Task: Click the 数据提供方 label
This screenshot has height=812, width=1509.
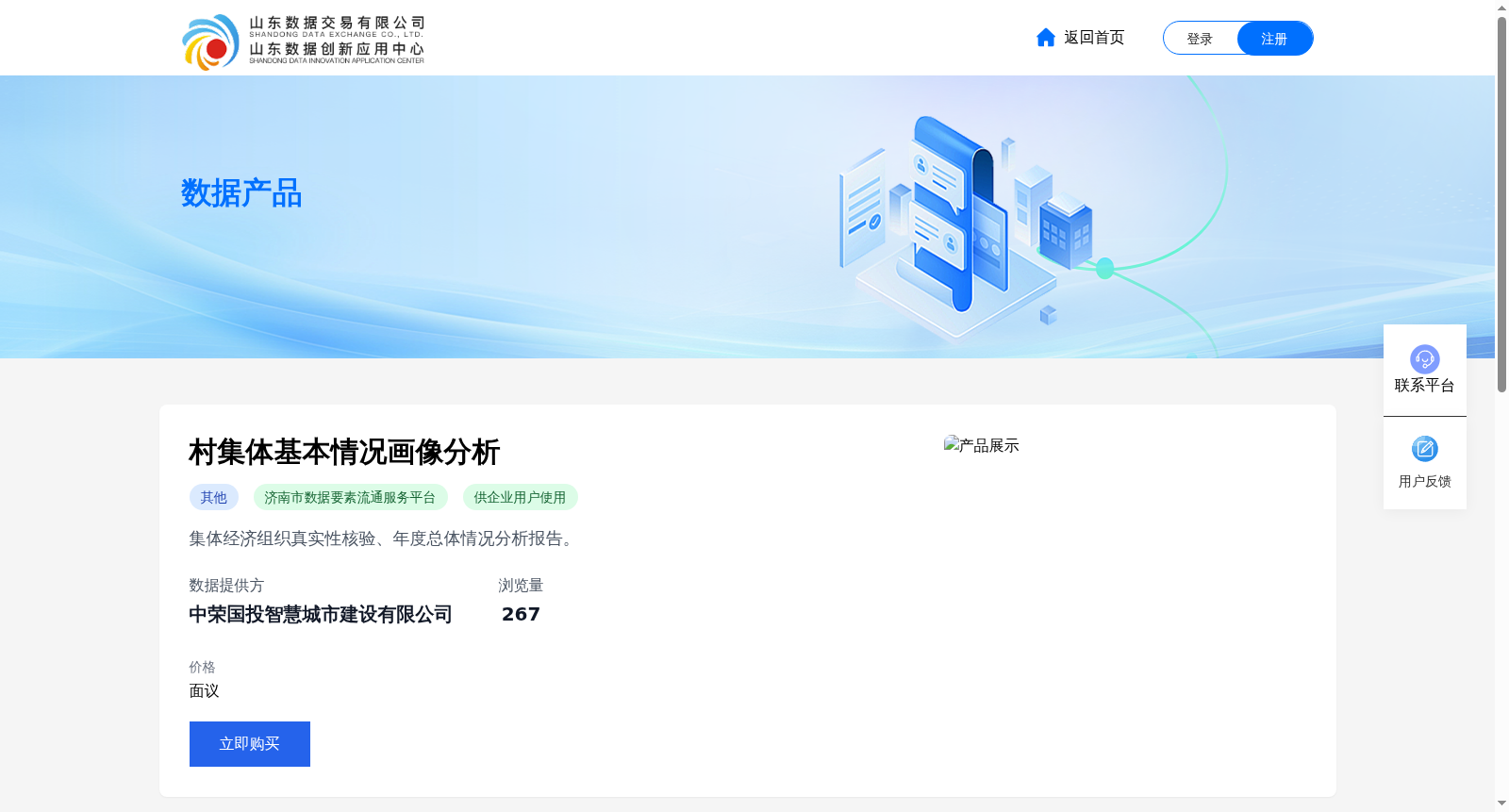Action: click(226, 586)
